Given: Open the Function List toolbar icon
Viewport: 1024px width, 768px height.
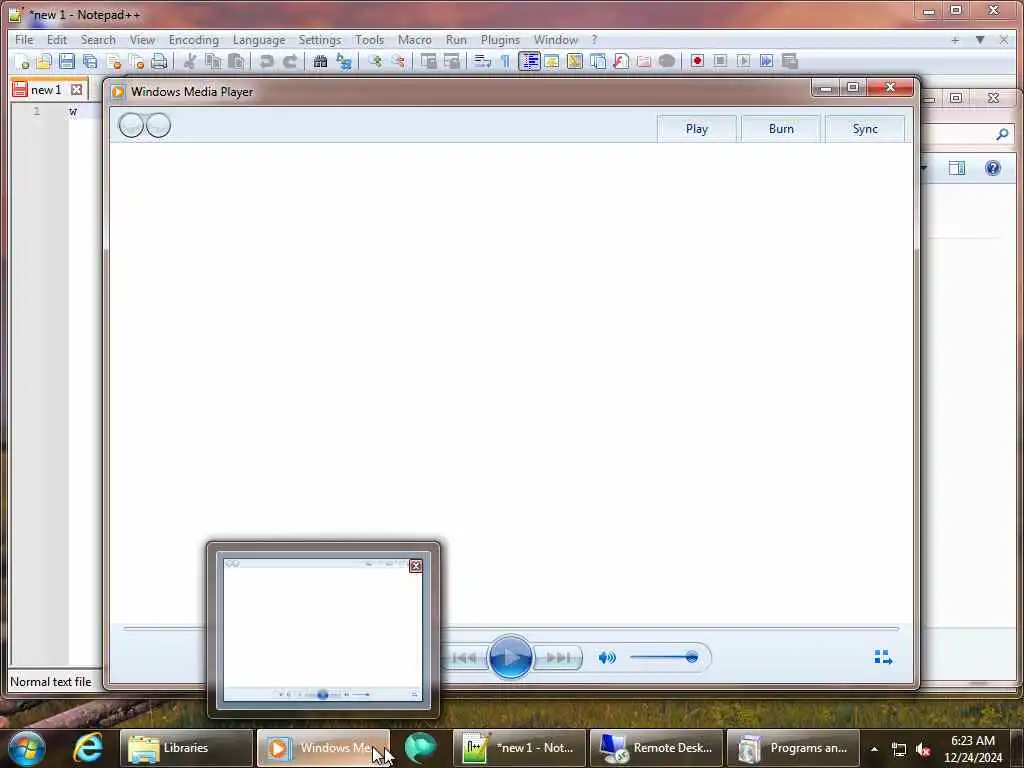Looking at the screenshot, I should (620, 61).
